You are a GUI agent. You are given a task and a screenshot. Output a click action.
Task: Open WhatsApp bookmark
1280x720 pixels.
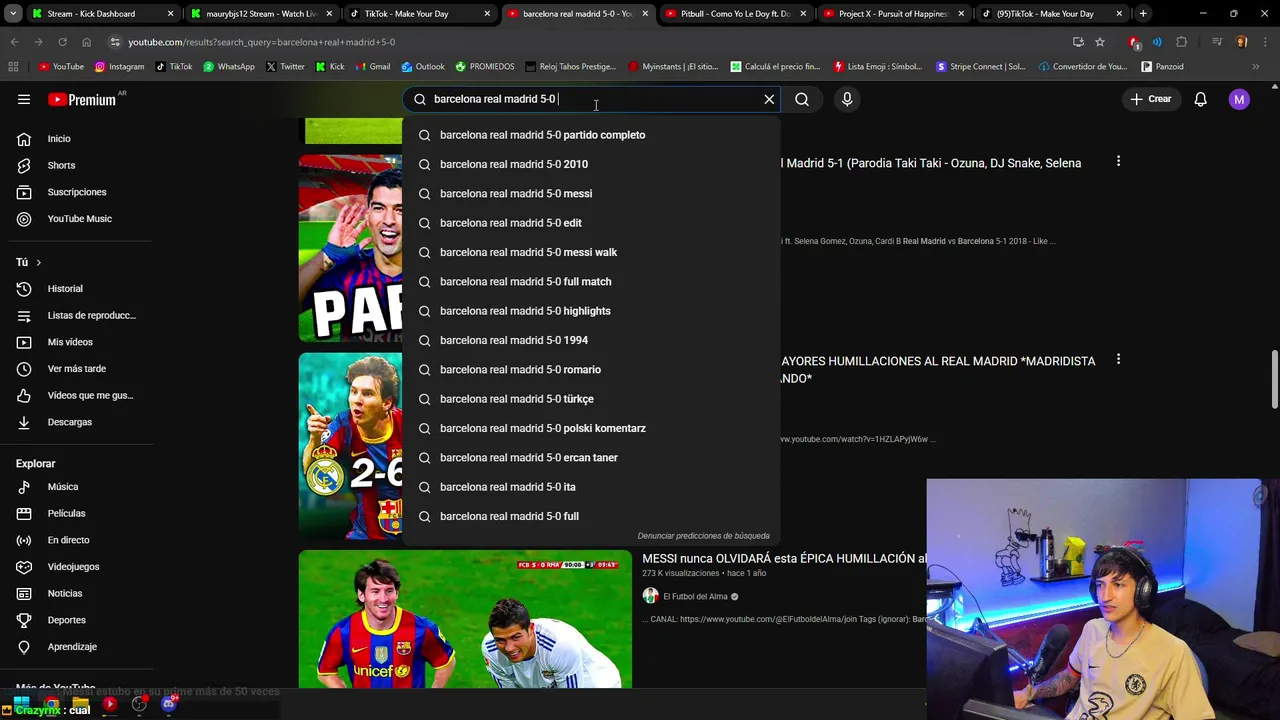(229, 67)
